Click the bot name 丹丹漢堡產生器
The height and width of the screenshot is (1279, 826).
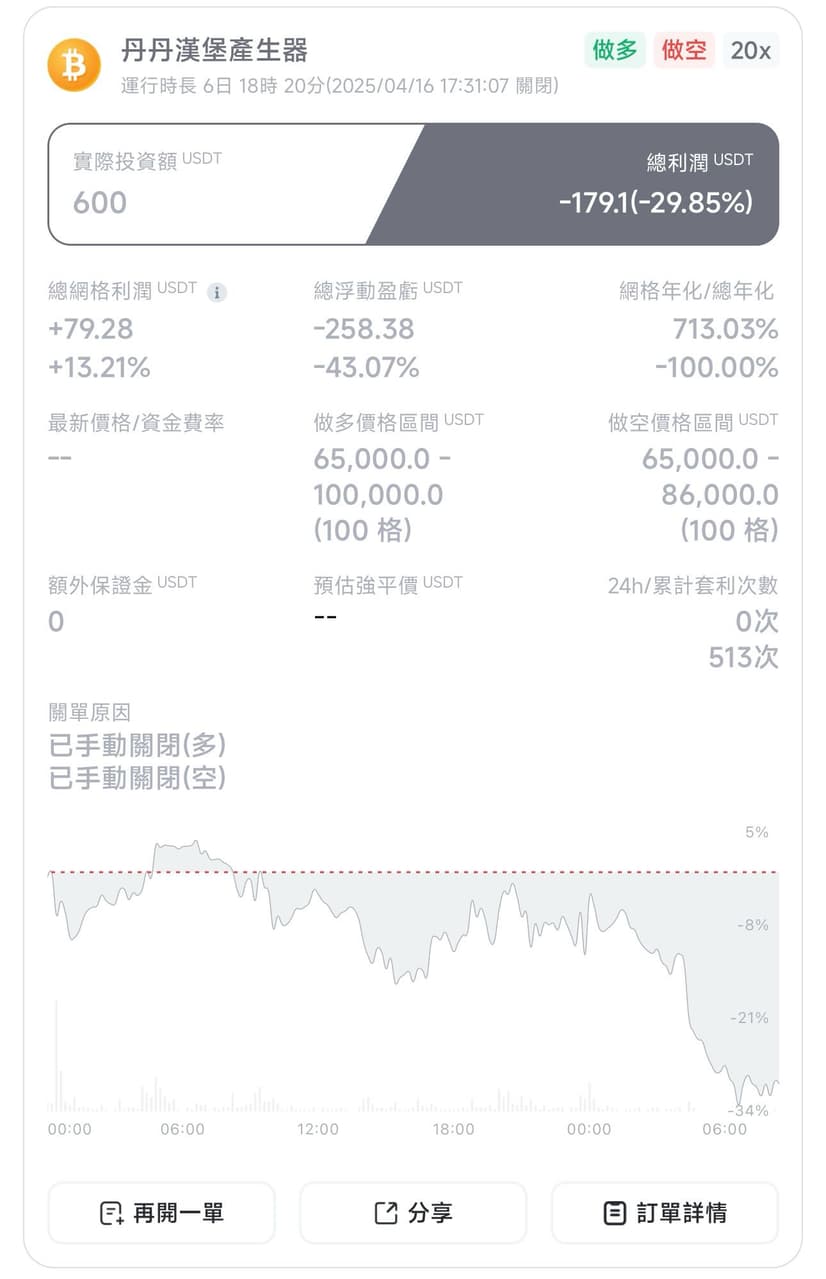click(x=214, y=49)
